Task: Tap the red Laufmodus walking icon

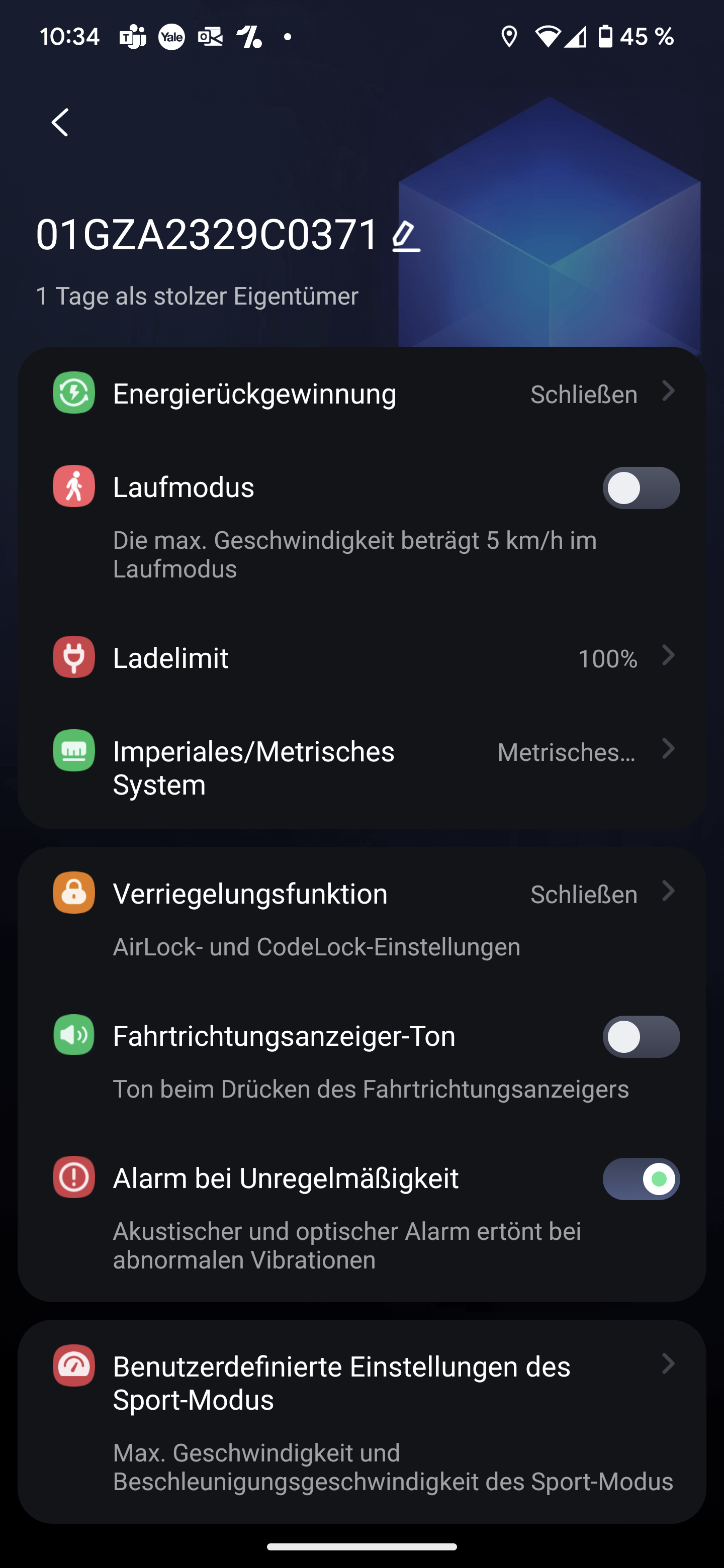Action: point(74,486)
